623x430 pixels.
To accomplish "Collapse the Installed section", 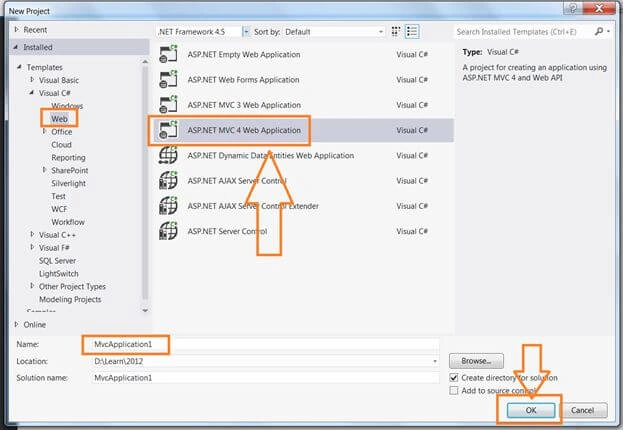I will tap(16, 47).
